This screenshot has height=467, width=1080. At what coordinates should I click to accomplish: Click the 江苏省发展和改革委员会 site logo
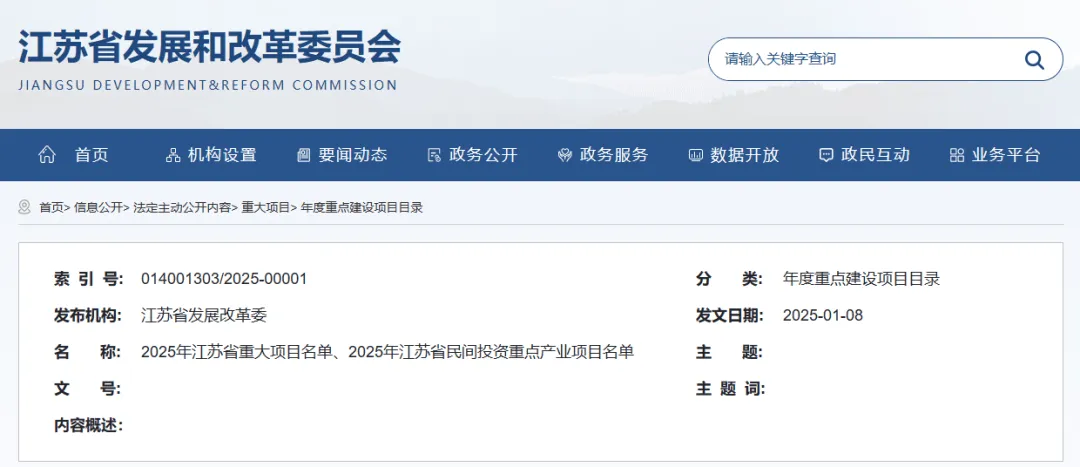click(208, 57)
